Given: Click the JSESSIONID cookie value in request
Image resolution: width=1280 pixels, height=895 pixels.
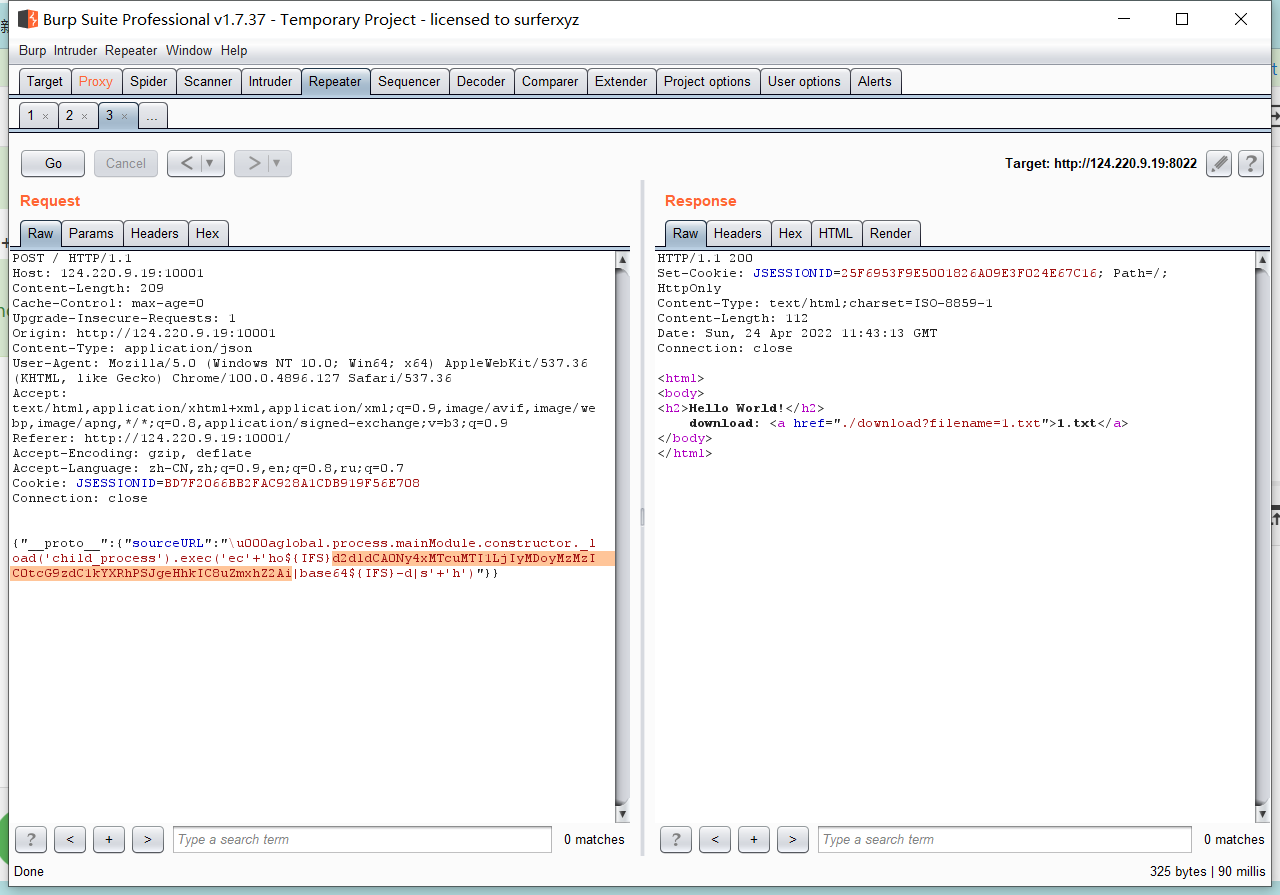Looking at the screenshot, I should pyautogui.click(x=292, y=483).
